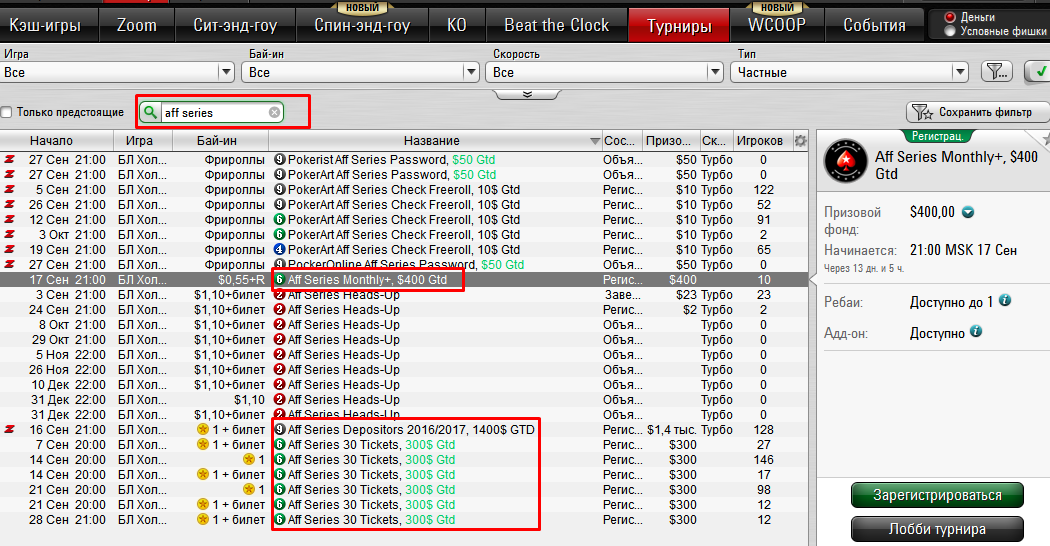This screenshot has width=1050, height=546.
Task: Select Aff Series 30 Tickets with 146 players
Action: coord(404,460)
